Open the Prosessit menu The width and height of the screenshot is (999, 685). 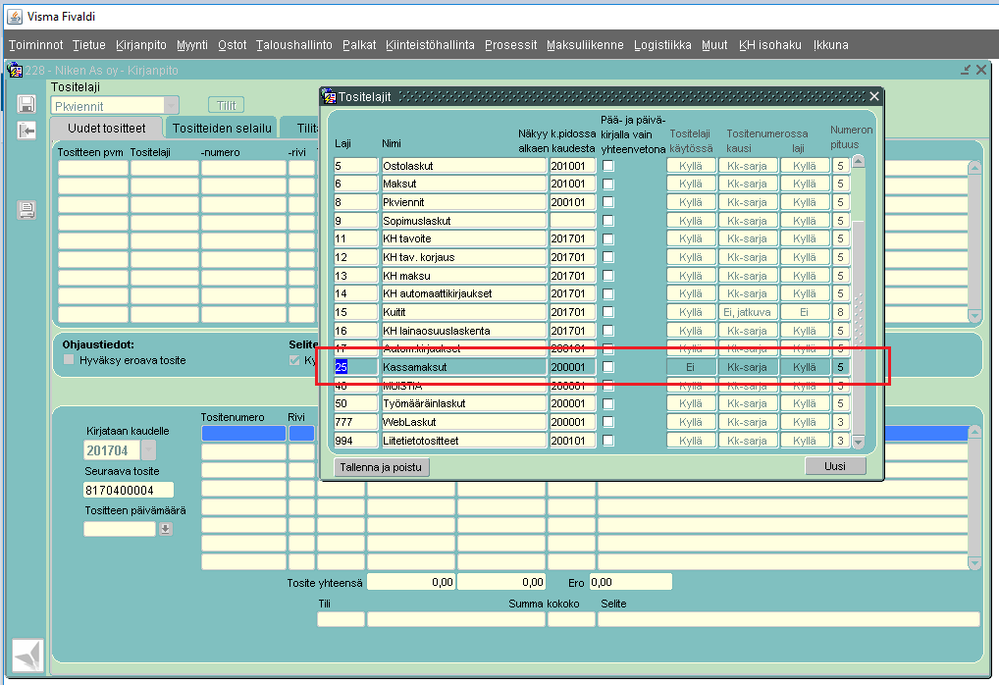pos(510,45)
